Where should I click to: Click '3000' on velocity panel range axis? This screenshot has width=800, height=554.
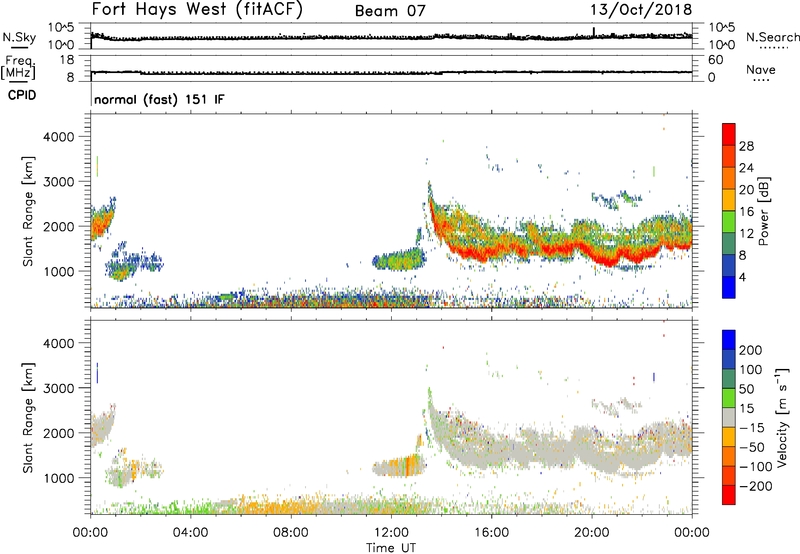coord(59,388)
